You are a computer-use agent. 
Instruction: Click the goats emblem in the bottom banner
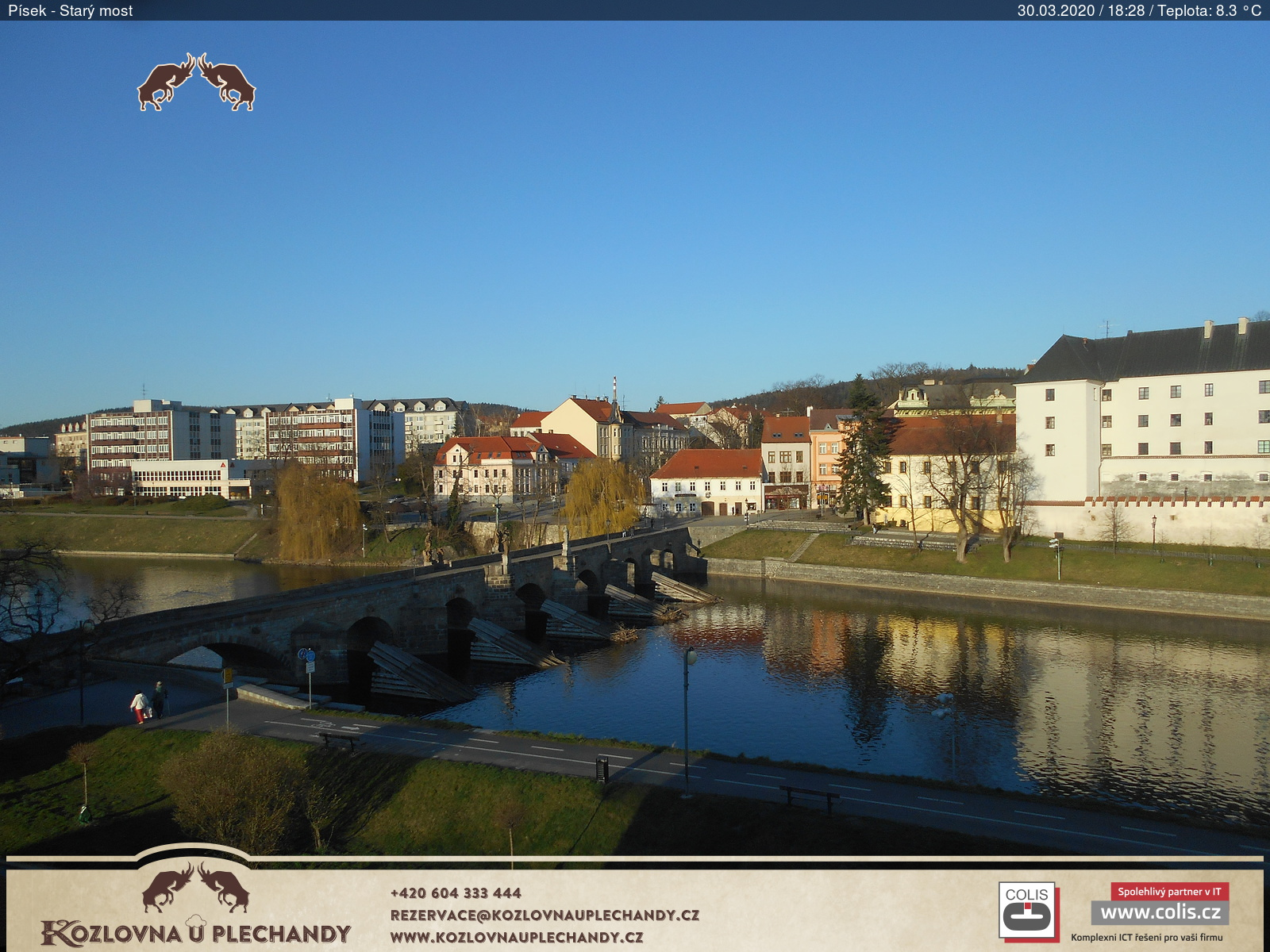click(195, 888)
